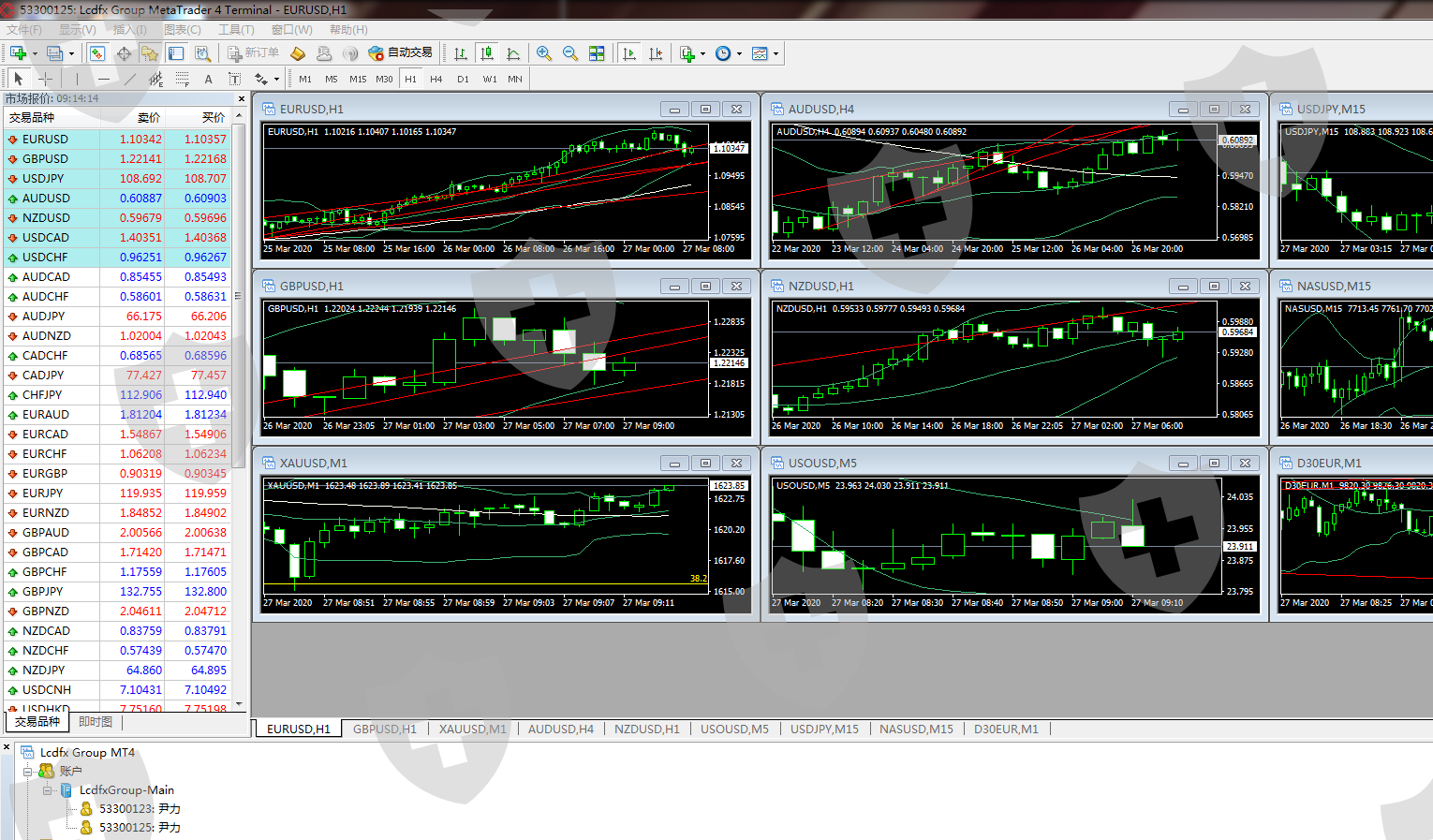The height and width of the screenshot is (840, 1433).
Task: Close the Market Watch panel
Action: 241,98
